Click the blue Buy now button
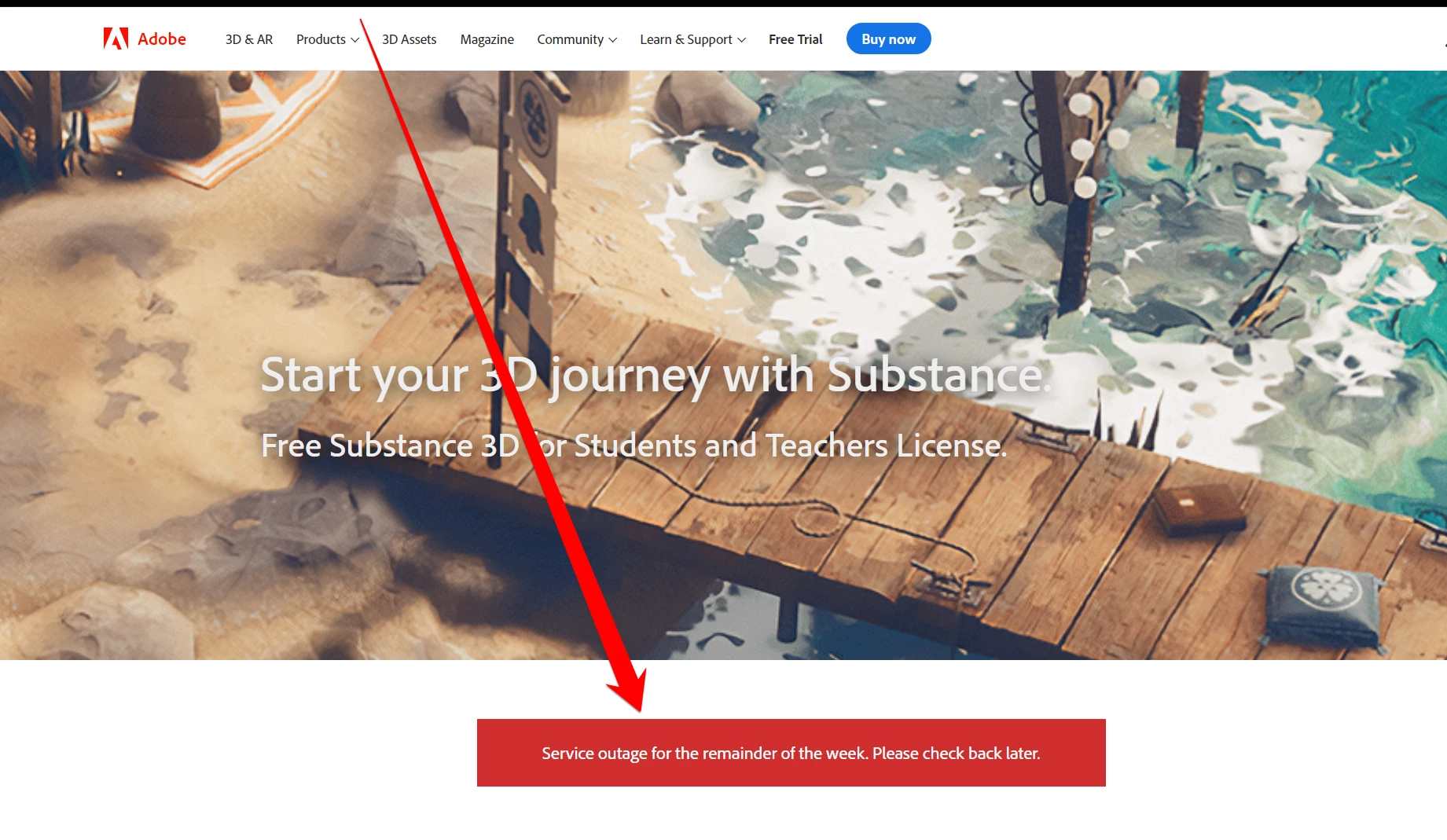This screenshot has width=1447, height=840. (x=888, y=39)
